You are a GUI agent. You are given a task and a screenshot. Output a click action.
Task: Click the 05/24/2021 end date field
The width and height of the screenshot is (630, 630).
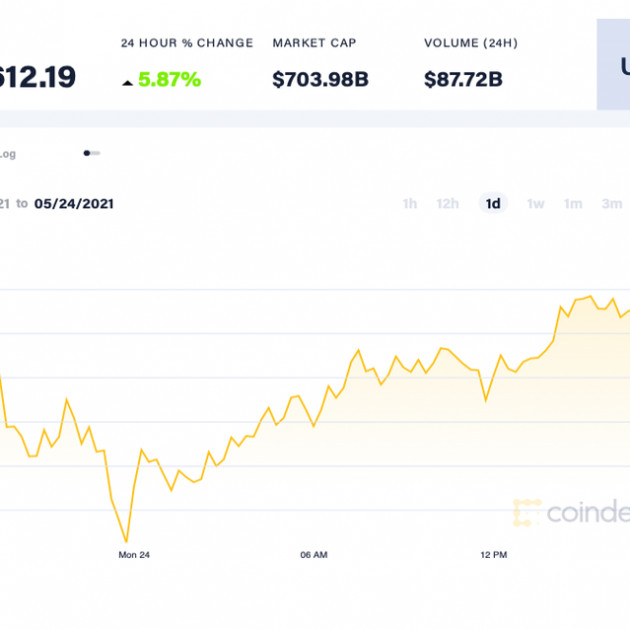(74, 203)
